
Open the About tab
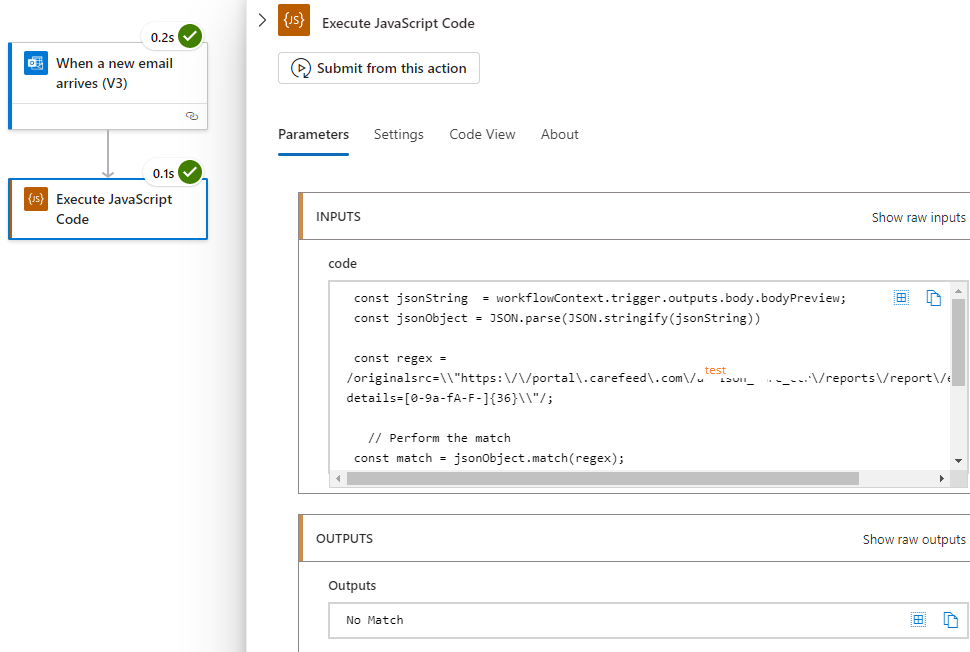click(559, 134)
